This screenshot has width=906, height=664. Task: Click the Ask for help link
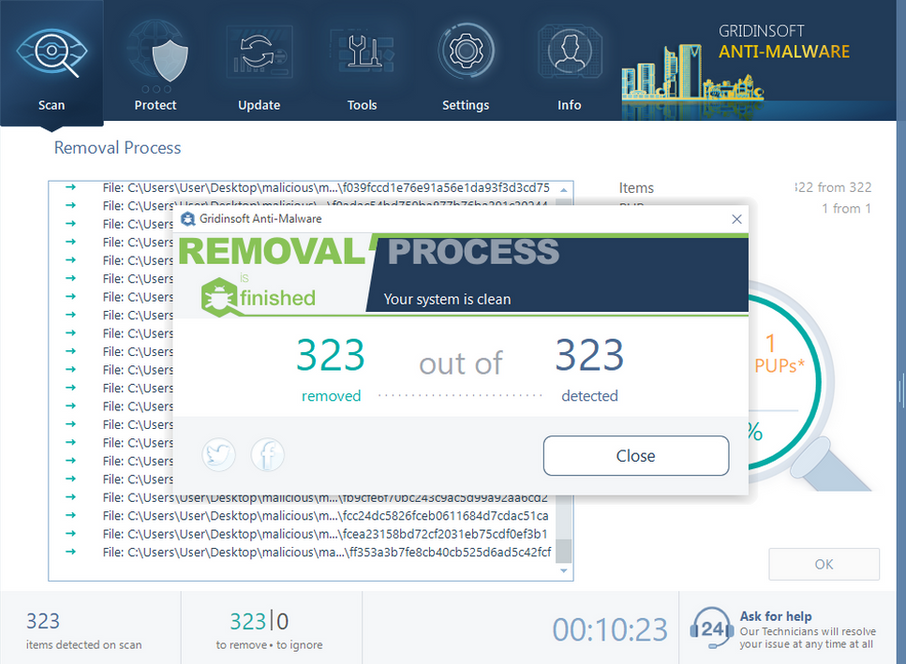[776, 616]
